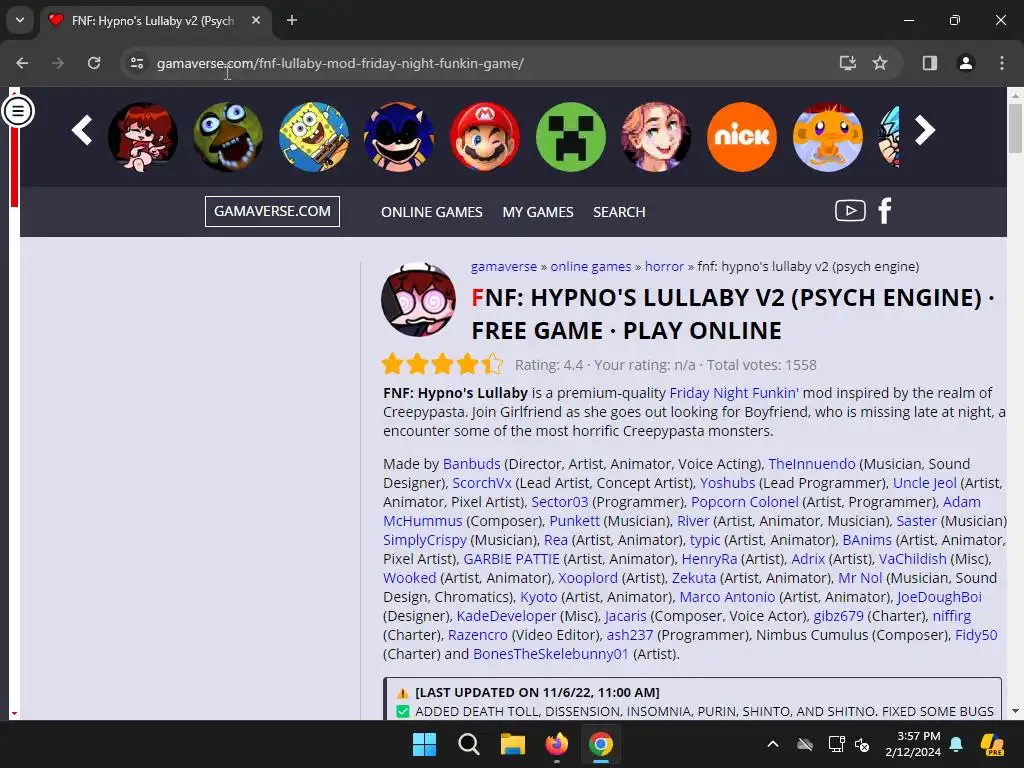Screen dimensions: 1024x768
Task: Click the GAMAVERSE.COM logo button
Action: [x=272, y=211]
